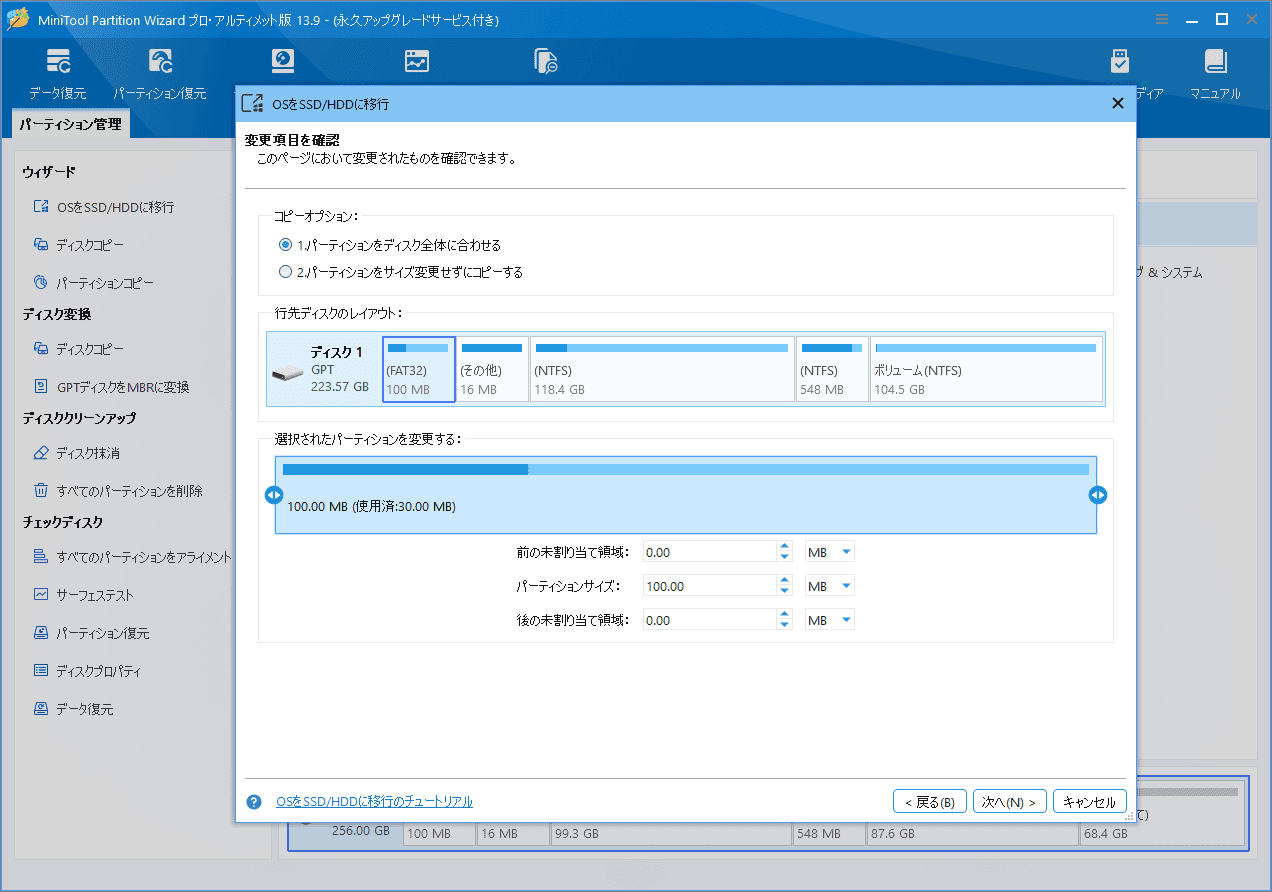The width and height of the screenshot is (1272, 892).
Task: Click the 前の未割り当て領域 value field
Action: pos(710,552)
